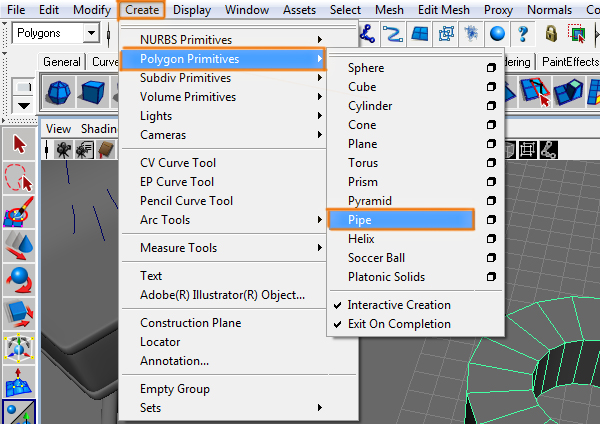This screenshot has height=424, width=600.
Task: Toggle Interactive Creation option
Action: coord(399,305)
